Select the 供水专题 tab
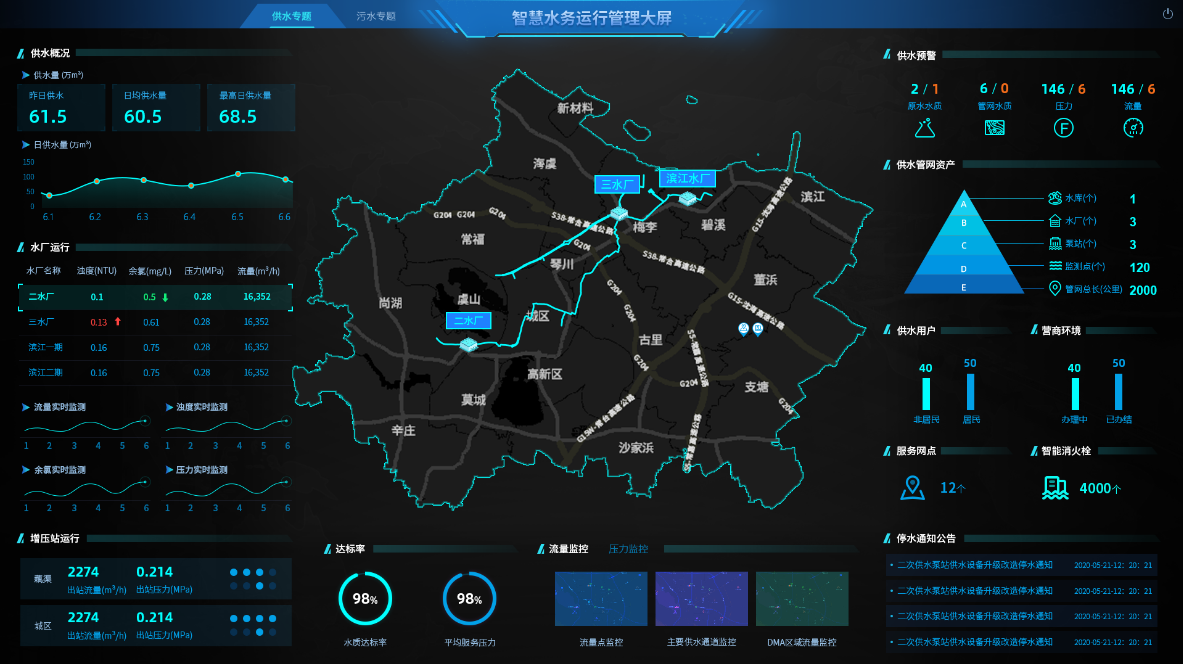Viewport: 1183px width, 664px height. (x=291, y=17)
